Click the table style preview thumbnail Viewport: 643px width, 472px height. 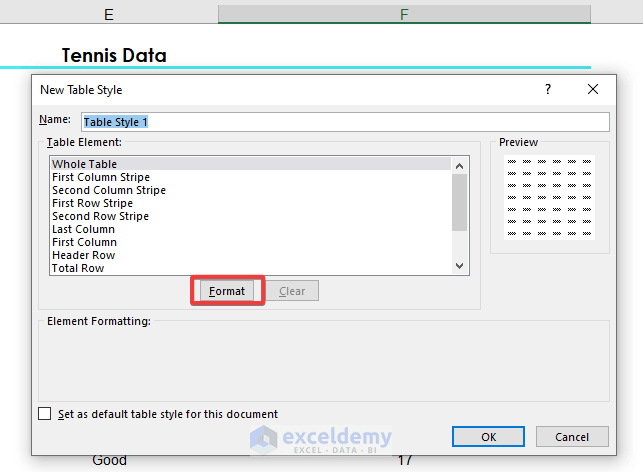coord(549,197)
